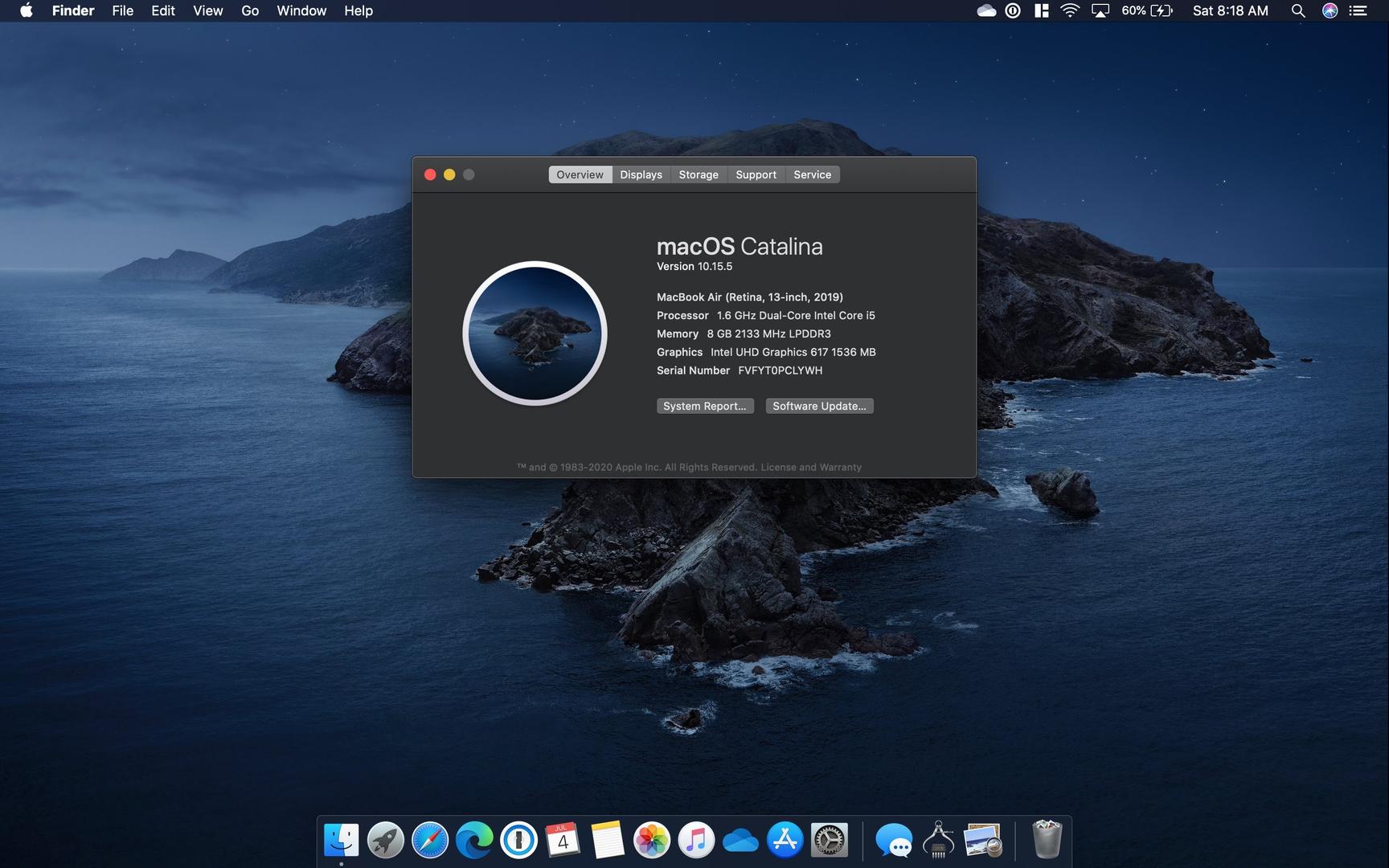
Task: Click the macOS Catalina heading
Action: click(x=740, y=246)
